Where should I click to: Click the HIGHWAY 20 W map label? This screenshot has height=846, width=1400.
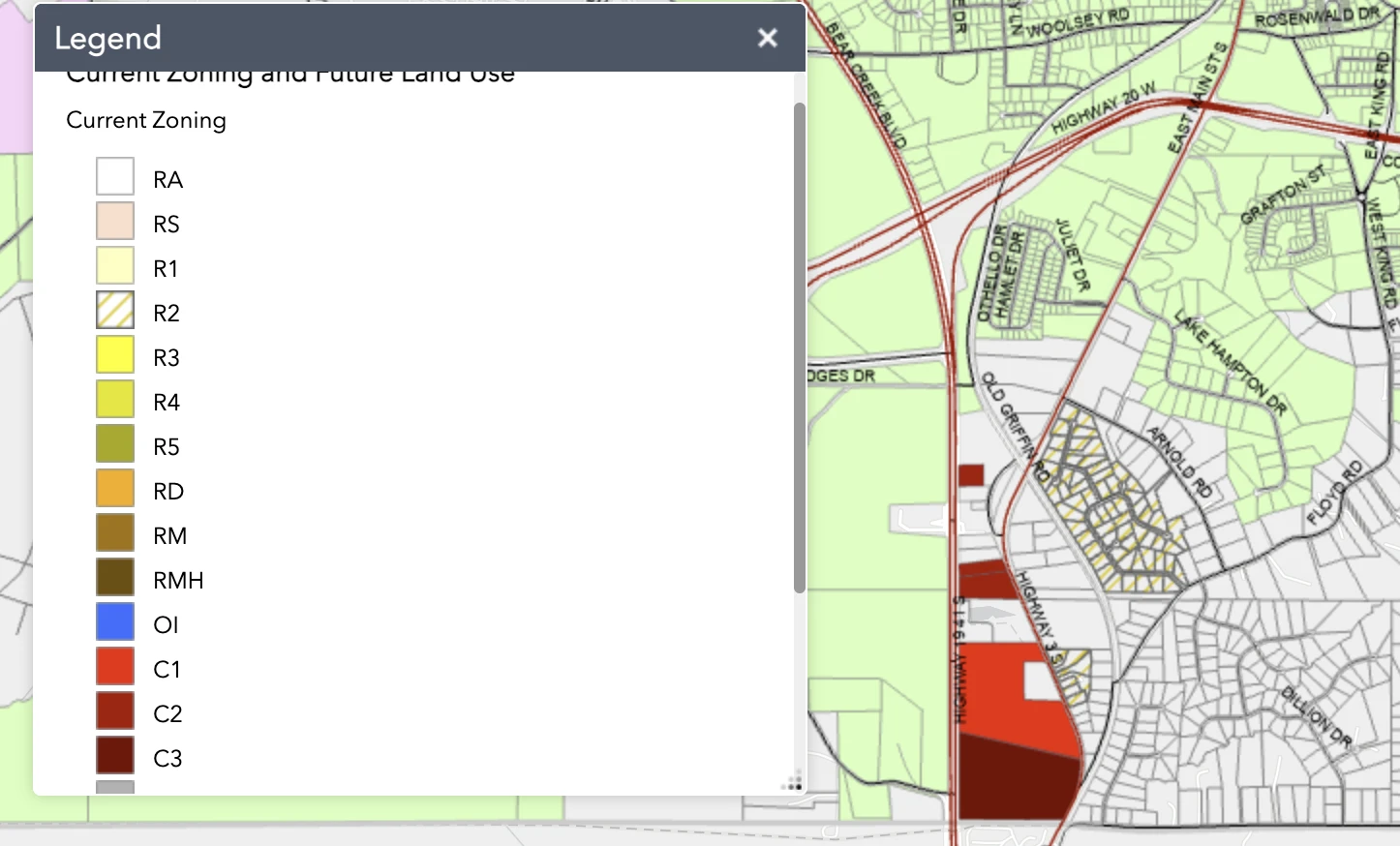point(1104,107)
